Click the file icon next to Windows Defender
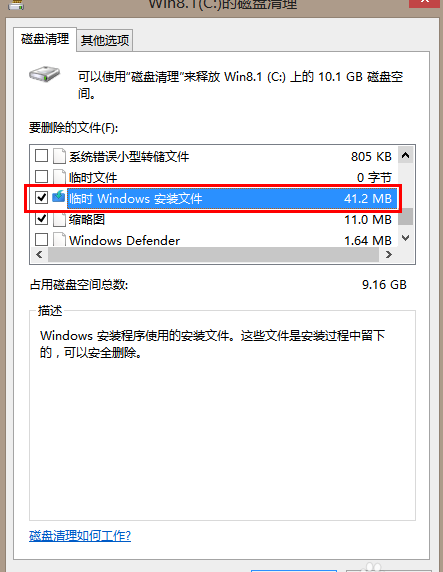 [59, 239]
